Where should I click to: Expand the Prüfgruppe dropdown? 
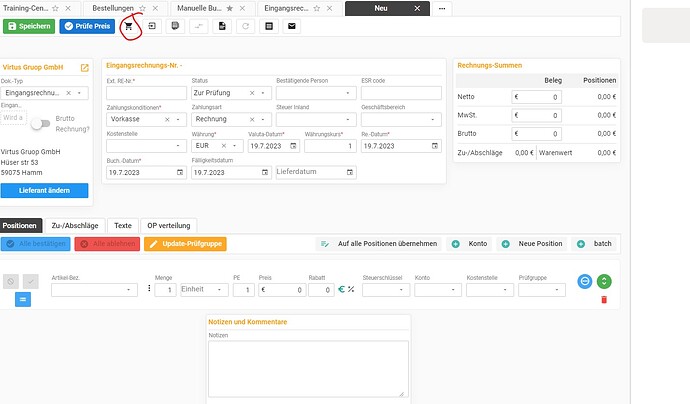click(x=557, y=290)
